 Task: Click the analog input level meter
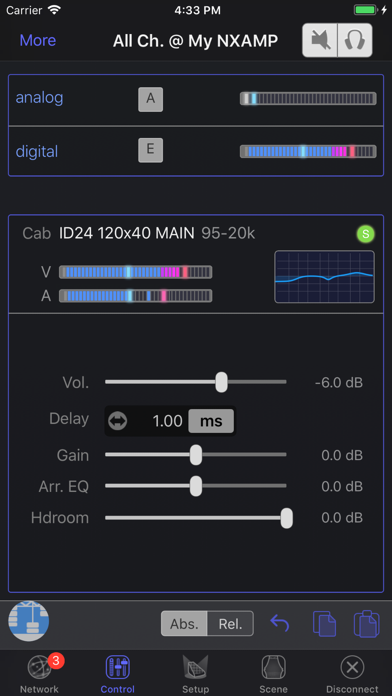tap(308, 99)
